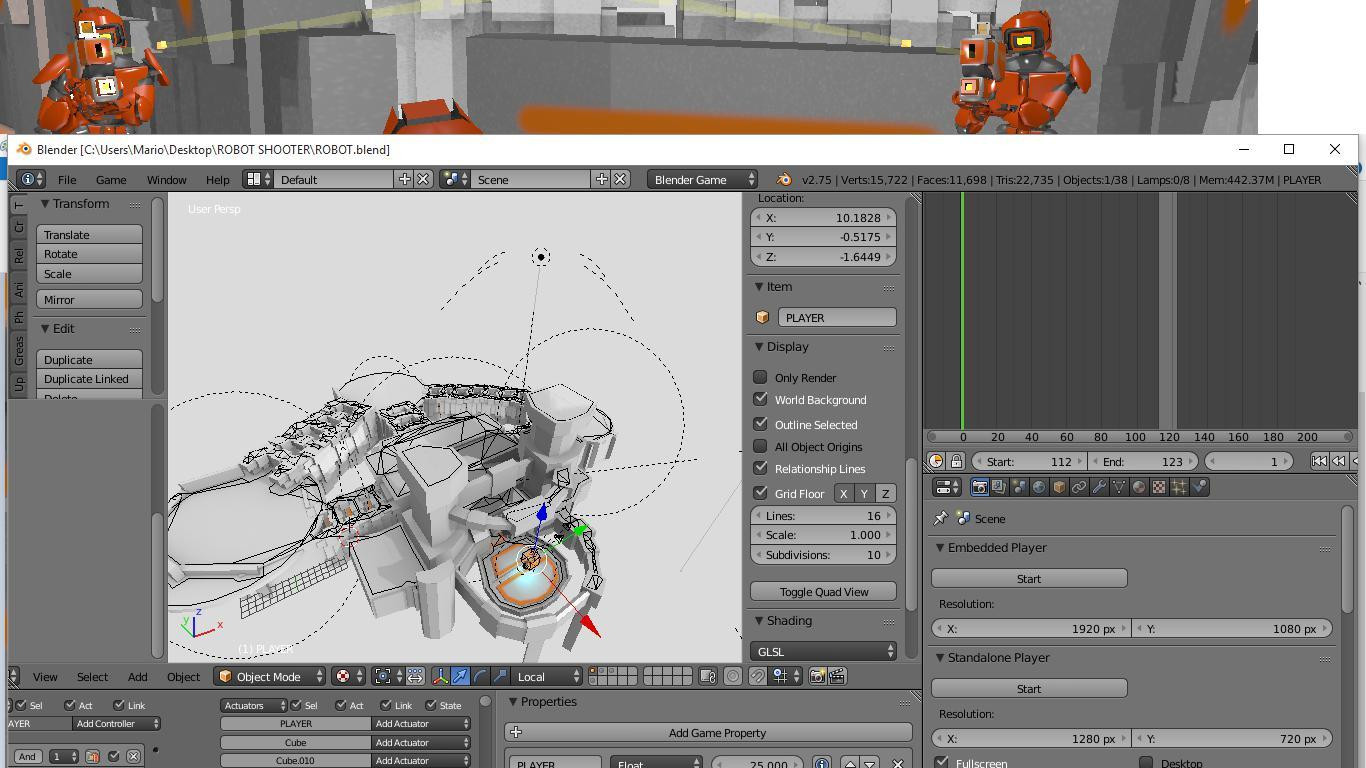Open the Object properties tab (cube icon)

1059,487
